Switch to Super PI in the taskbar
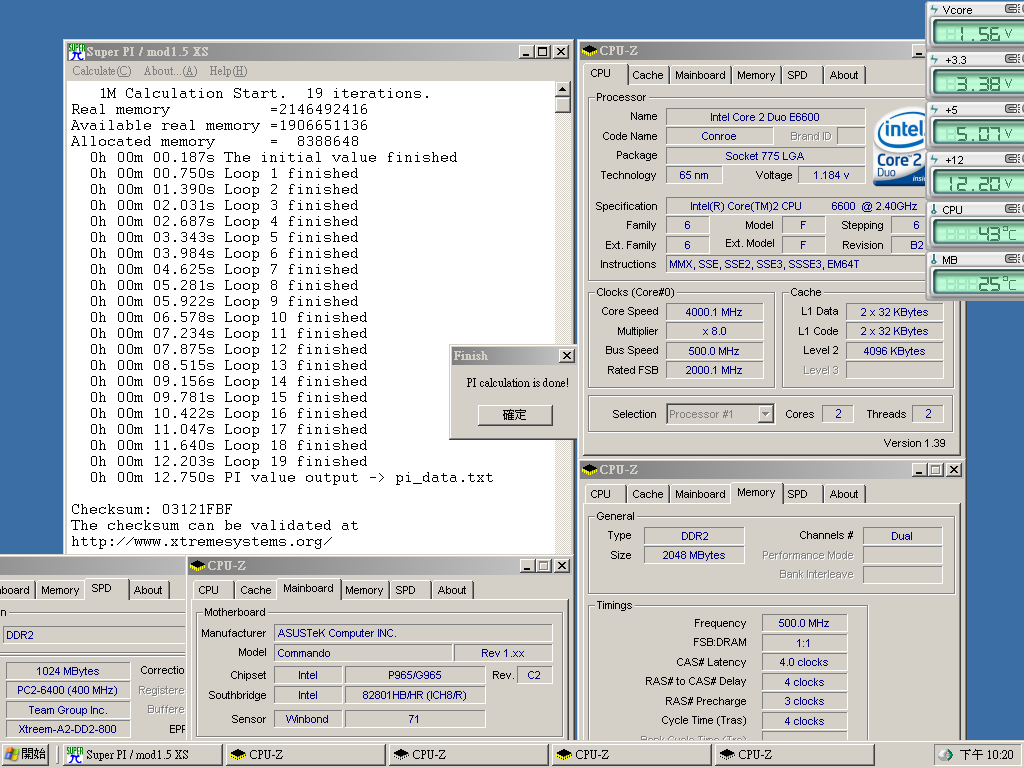This screenshot has height=768, width=1024. pos(143,754)
